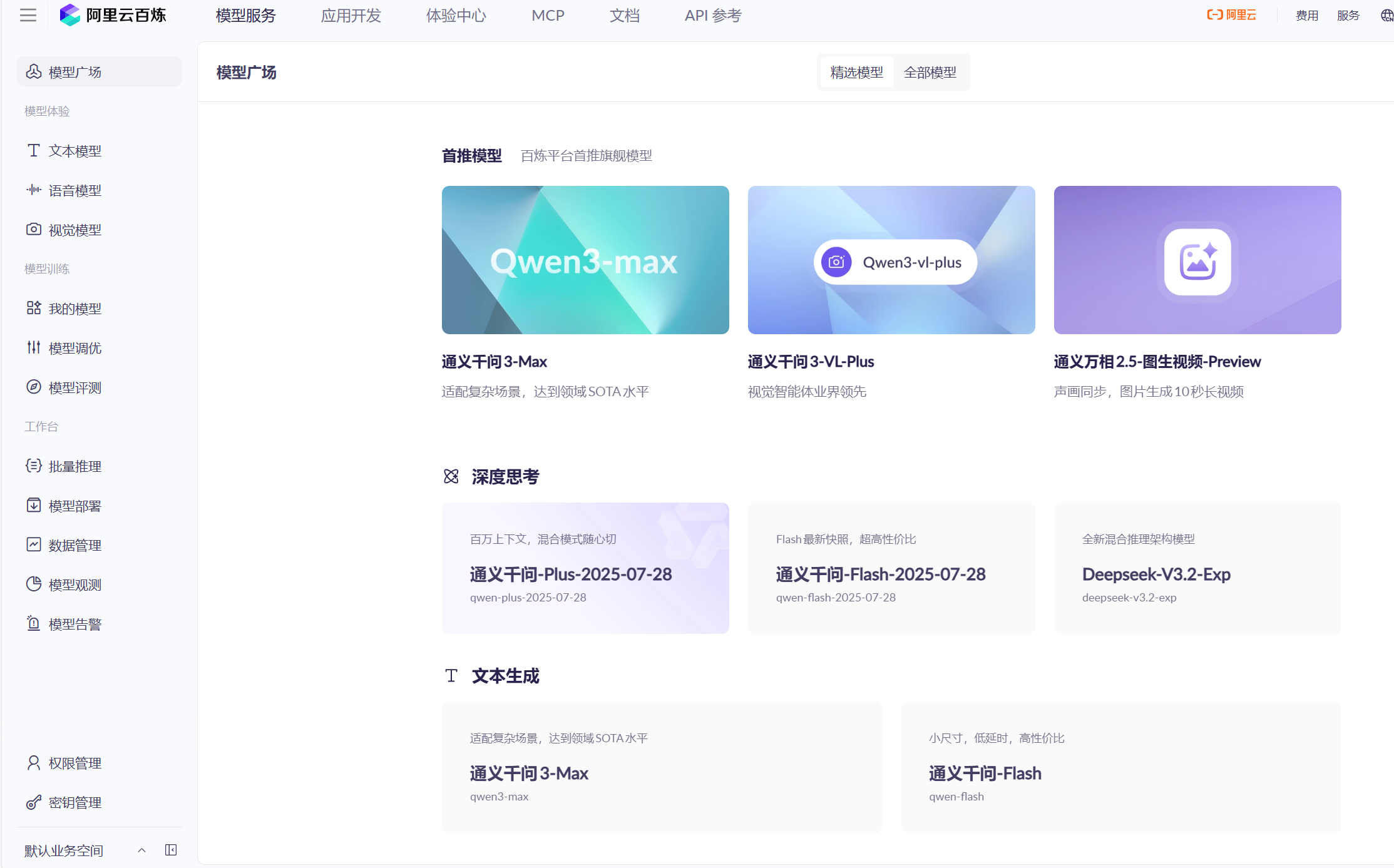Open 密钥管理 via the key icon
The width and height of the screenshot is (1394, 868).
(33, 802)
